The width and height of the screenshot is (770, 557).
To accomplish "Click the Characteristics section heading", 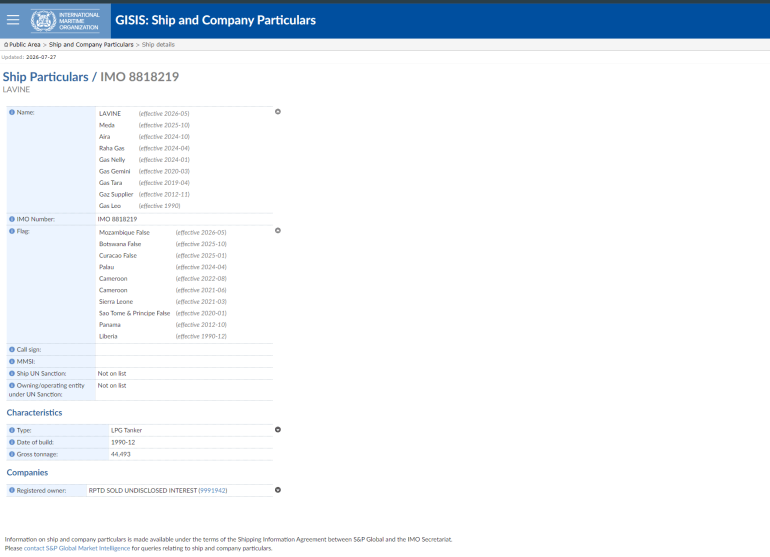I will click(x=34, y=413).
